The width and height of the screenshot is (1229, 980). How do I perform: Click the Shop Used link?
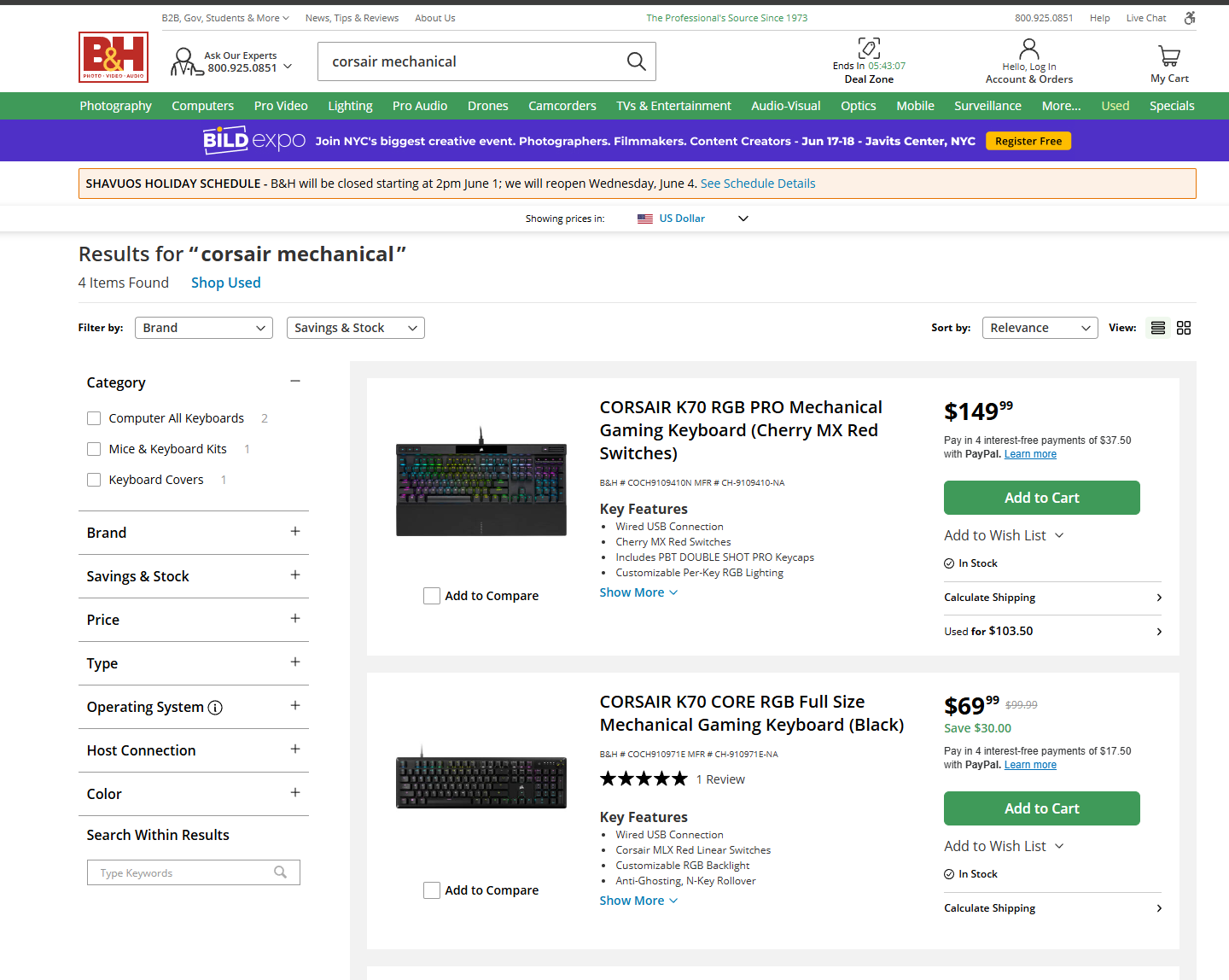point(225,283)
